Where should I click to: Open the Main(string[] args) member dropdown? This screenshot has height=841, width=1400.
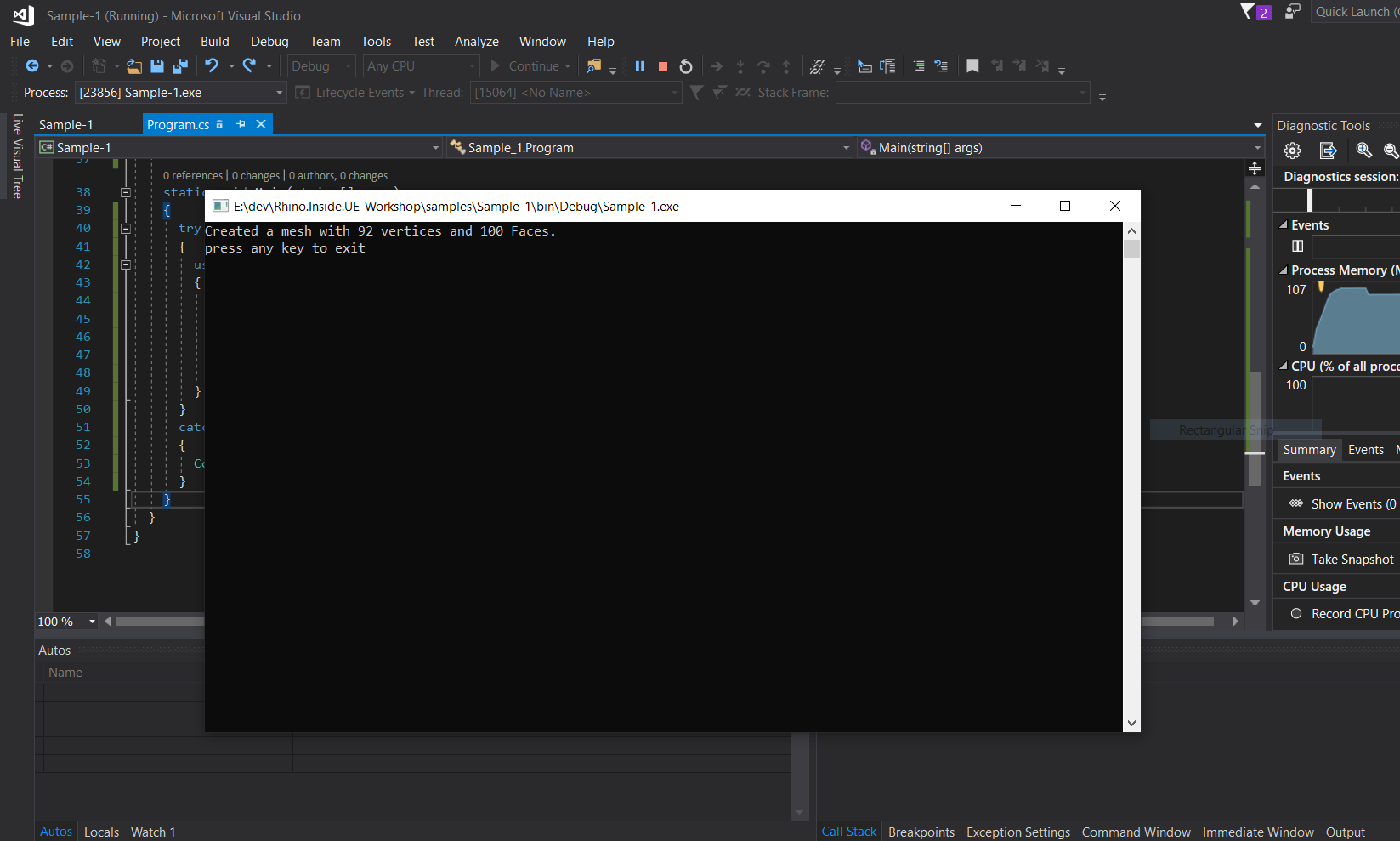[1061, 148]
